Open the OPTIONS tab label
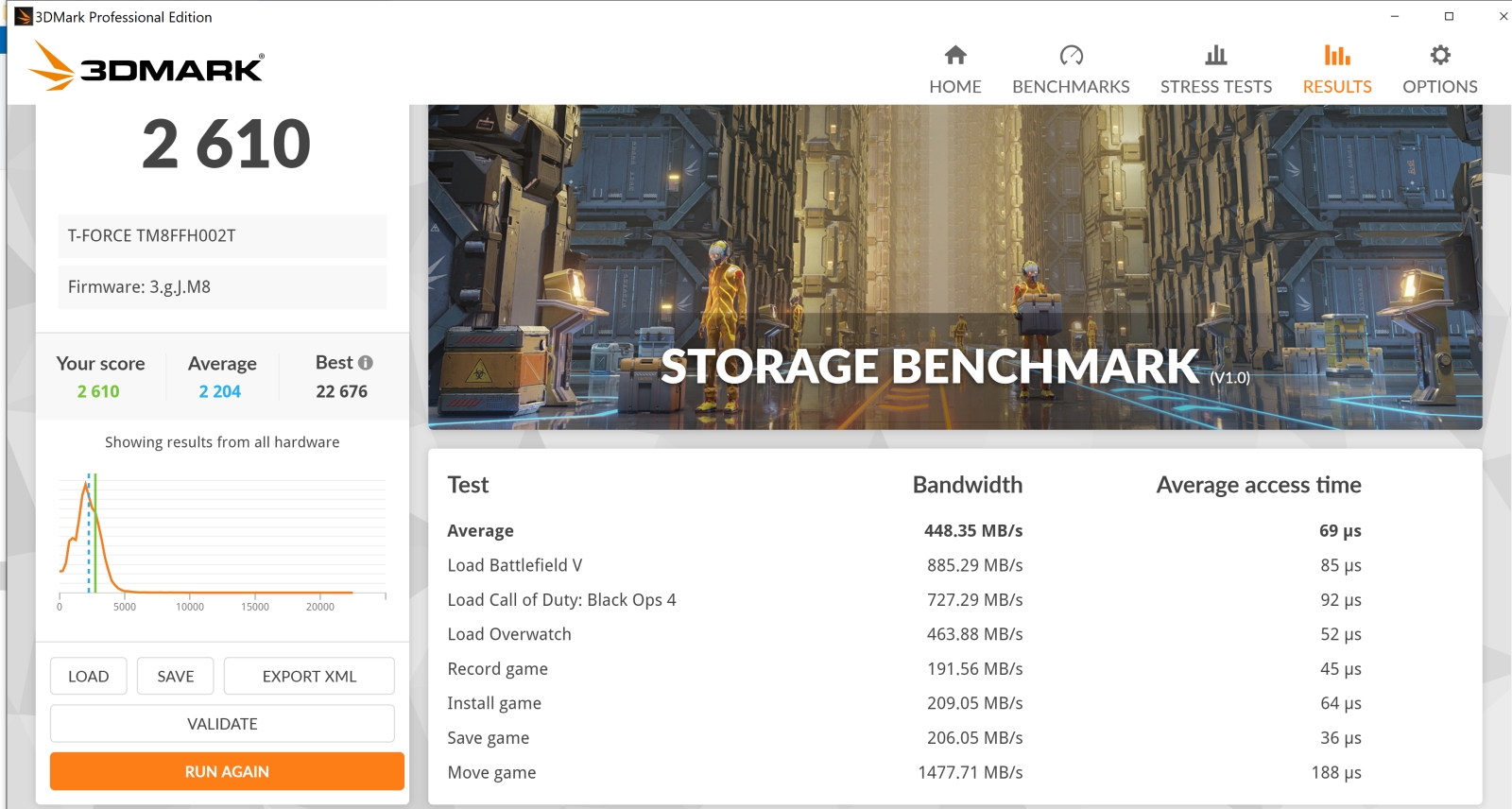Image resolution: width=1512 pixels, height=809 pixels. tap(1440, 86)
